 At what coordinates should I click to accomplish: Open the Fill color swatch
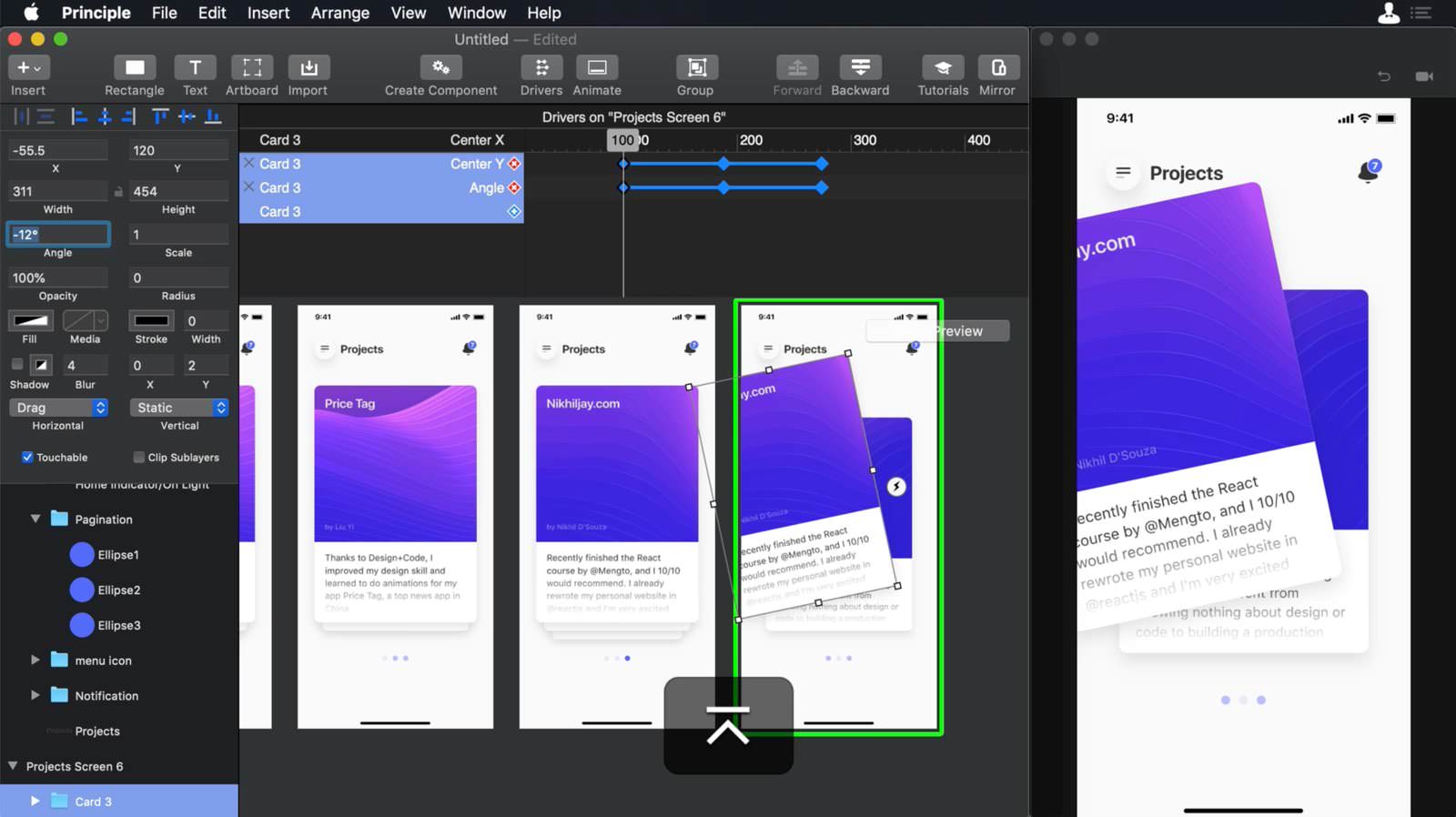[30, 321]
